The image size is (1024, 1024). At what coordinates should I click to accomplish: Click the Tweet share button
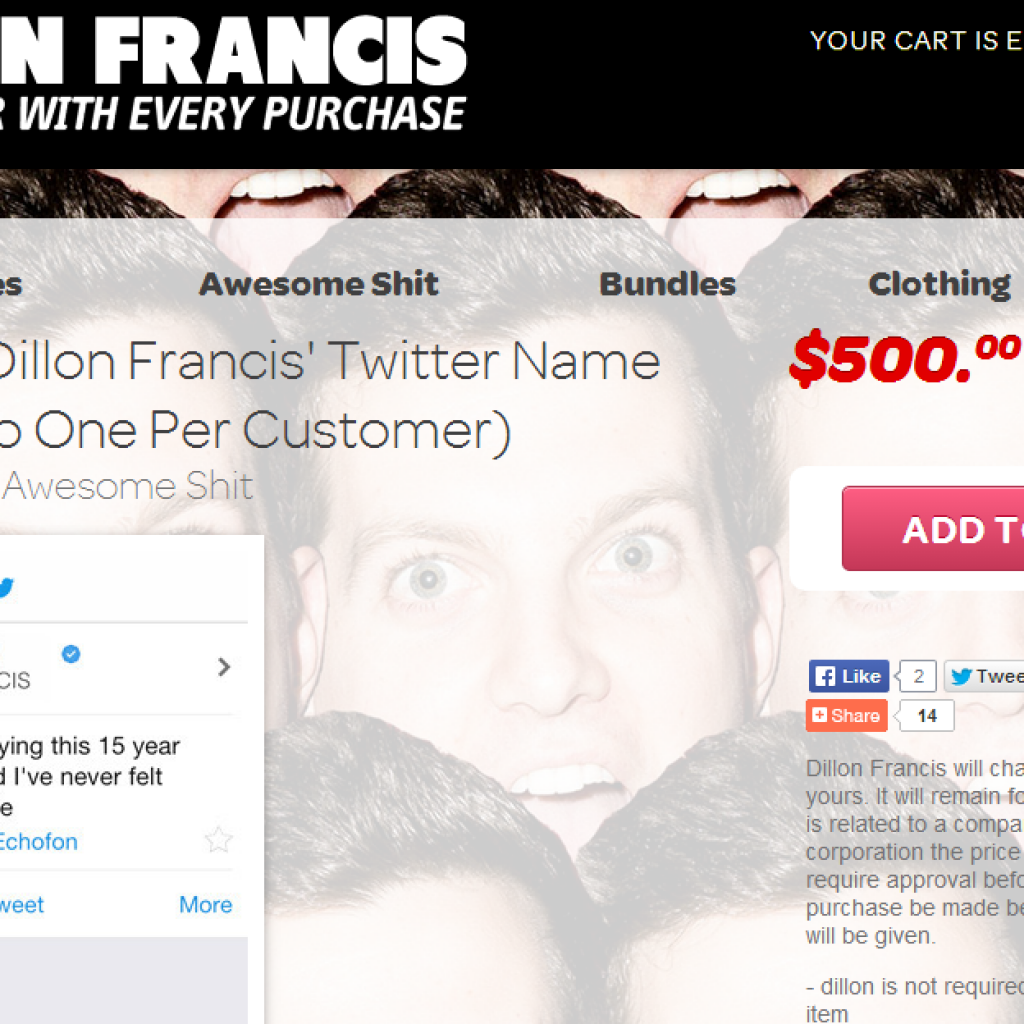point(984,676)
